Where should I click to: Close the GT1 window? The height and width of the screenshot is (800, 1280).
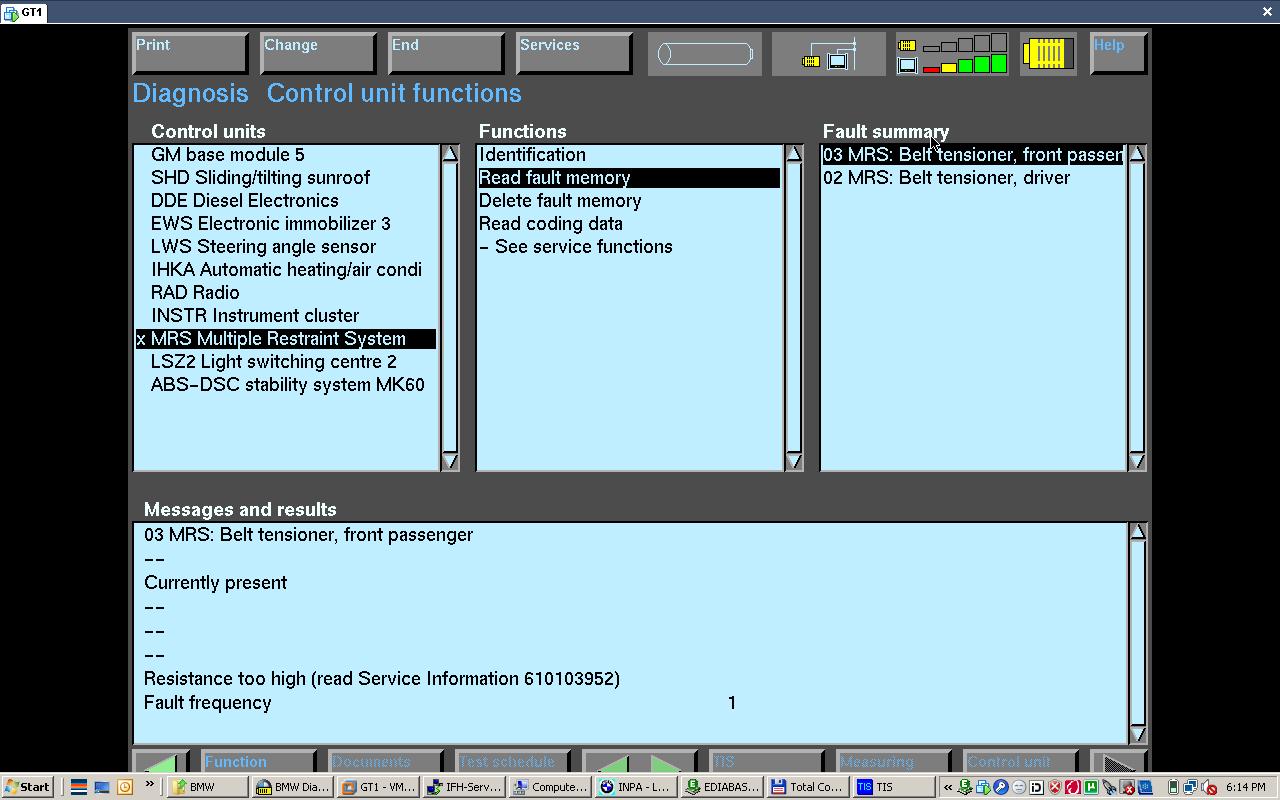point(1267,12)
